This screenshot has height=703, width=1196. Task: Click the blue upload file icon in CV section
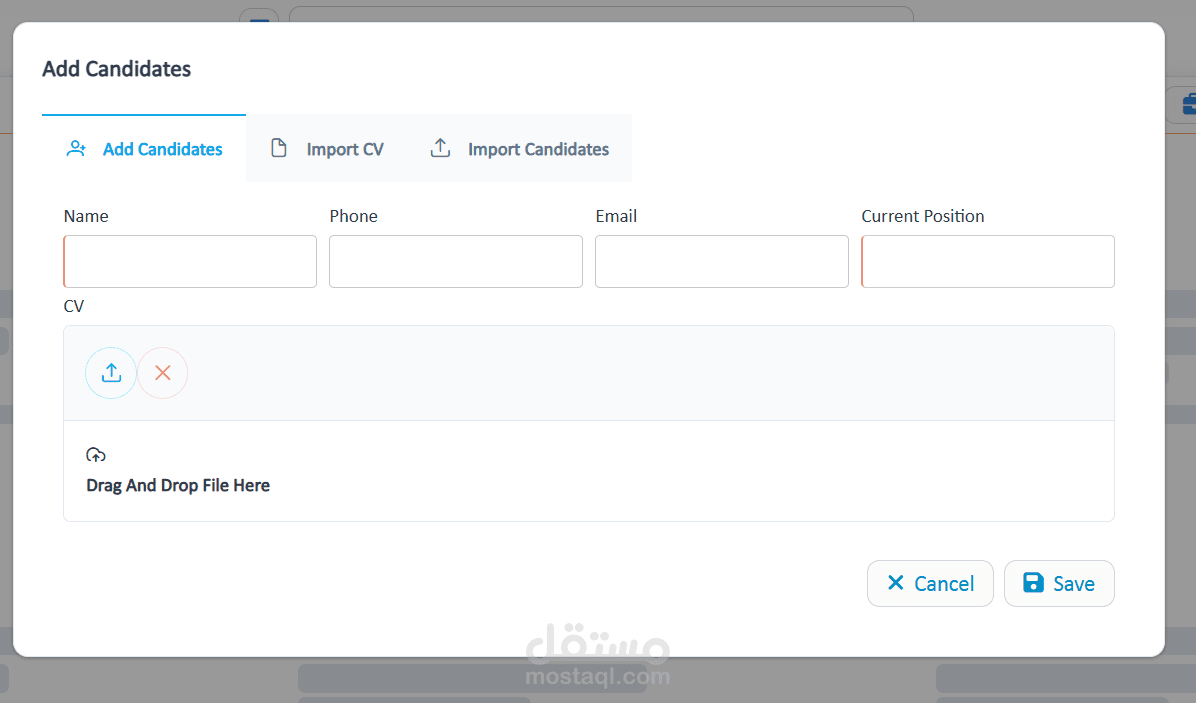110,372
